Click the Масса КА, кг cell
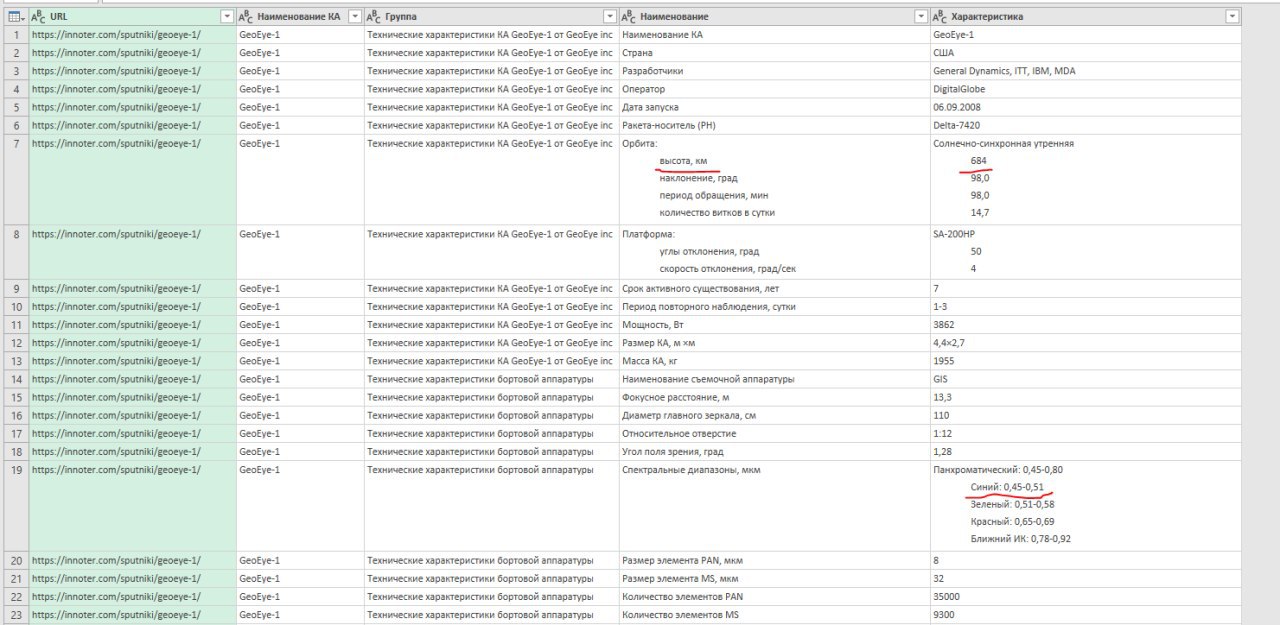The width and height of the screenshot is (1280, 625). coord(773,360)
